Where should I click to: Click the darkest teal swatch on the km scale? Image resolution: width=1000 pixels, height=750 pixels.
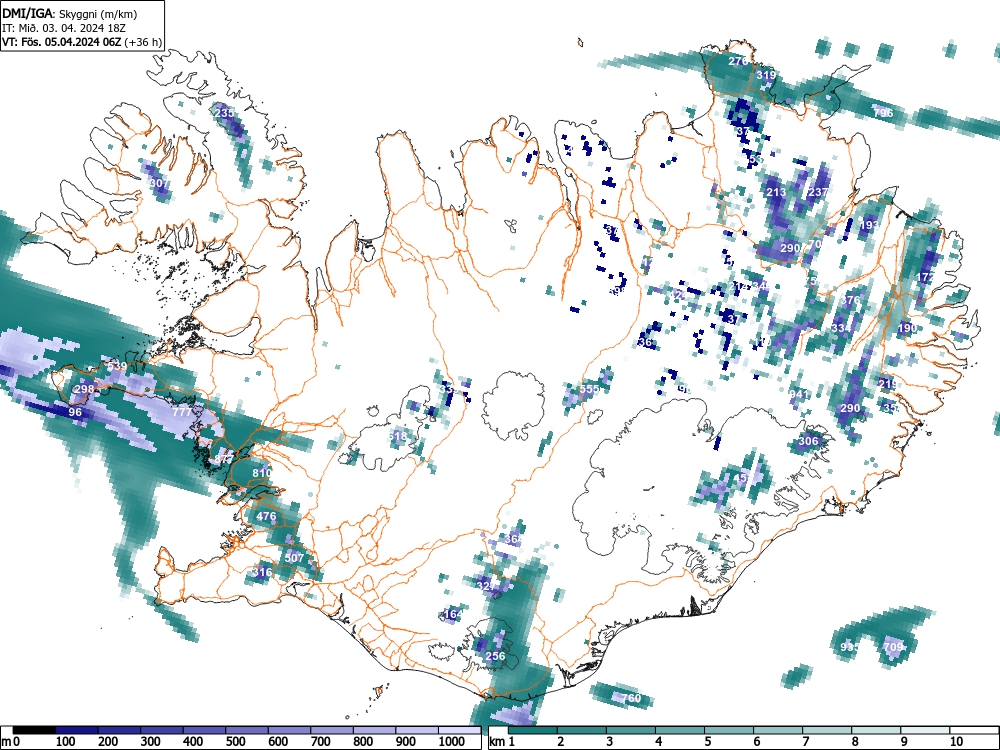click(533, 730)
